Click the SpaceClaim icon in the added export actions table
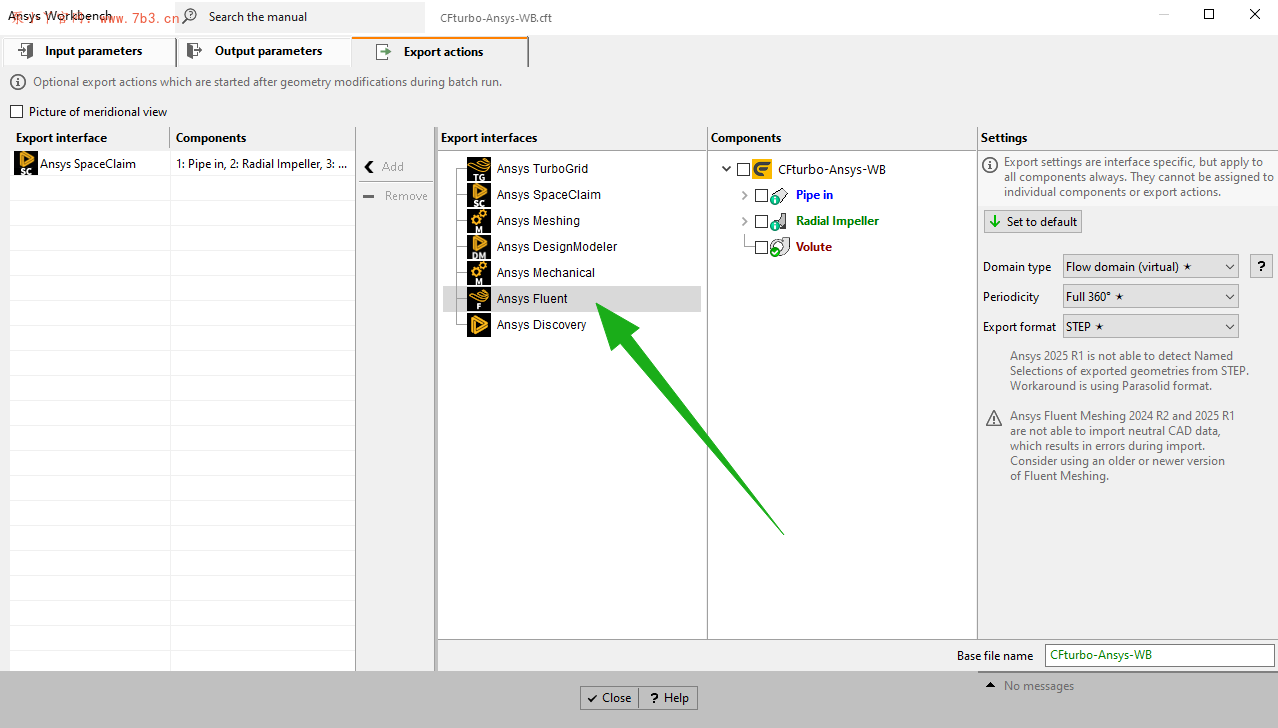This screenshot has width=1278, height=728. (25, 164)
